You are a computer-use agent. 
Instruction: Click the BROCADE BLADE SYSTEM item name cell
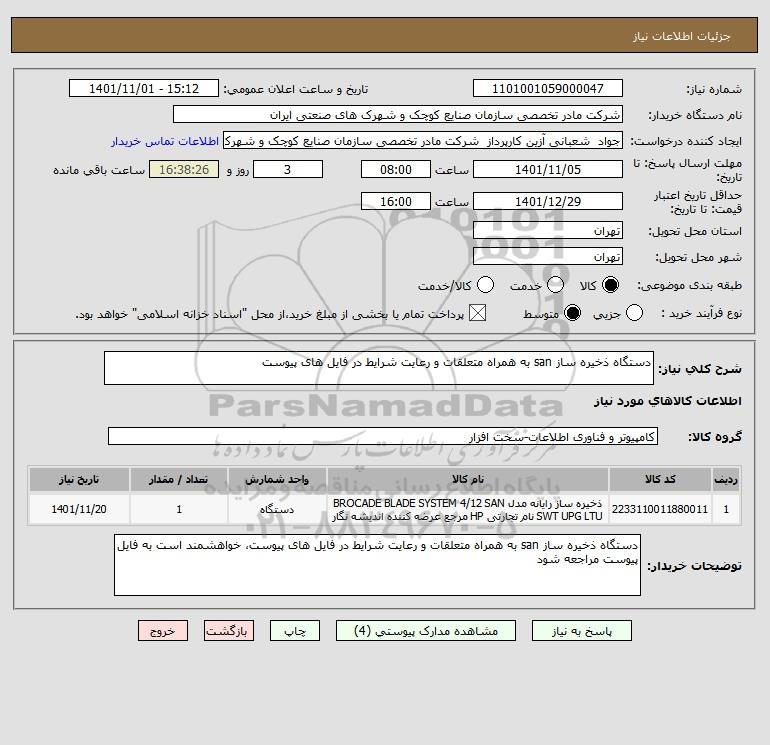point(468,509)
